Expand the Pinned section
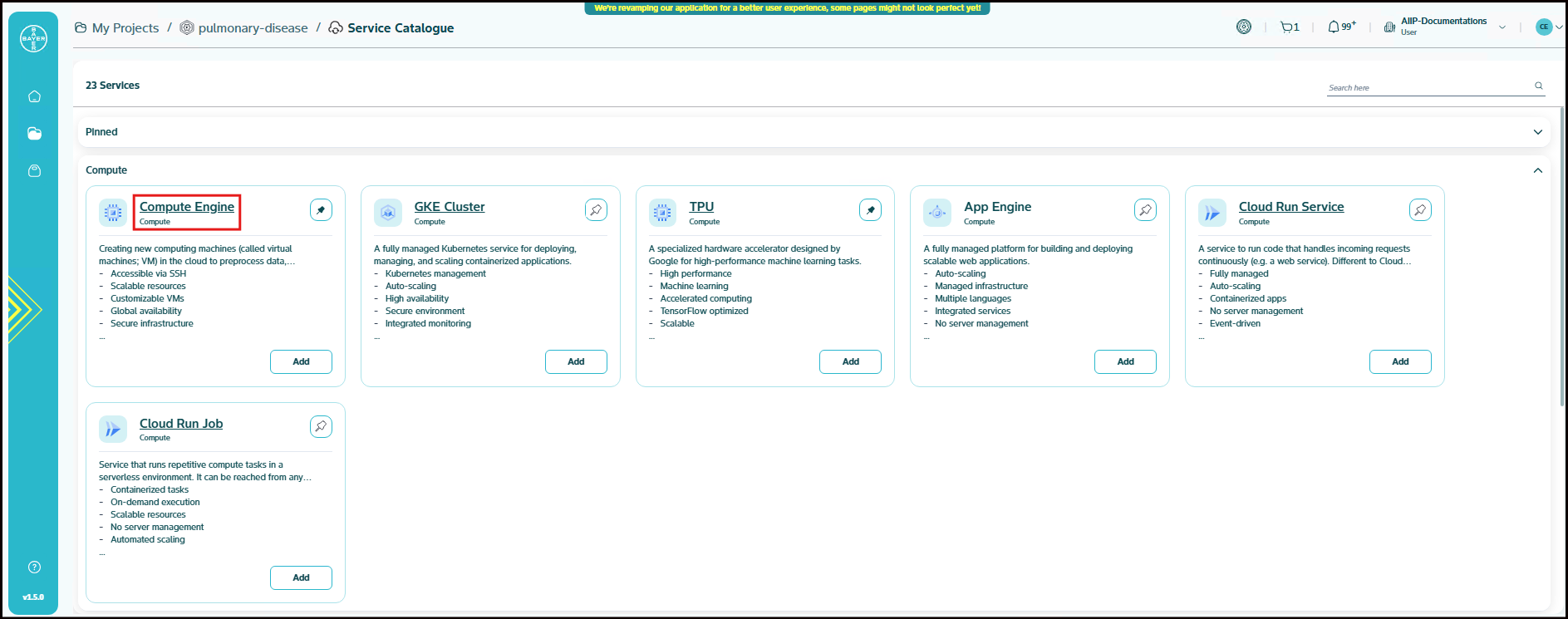Image resolution: width=1568 pixels, height=619 pixels. pyautogui.click(x=1537, y=132)
